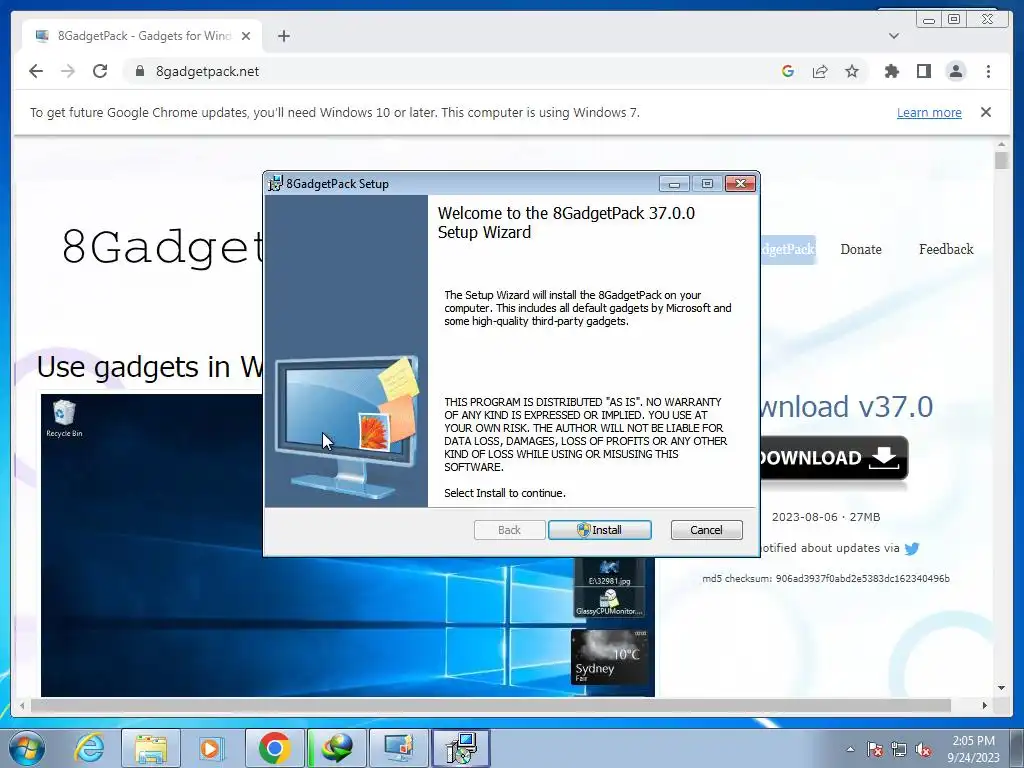Open Windows Media Player from taskbar
Viewport: 1024px width, 768px height.
coord(212,748)
